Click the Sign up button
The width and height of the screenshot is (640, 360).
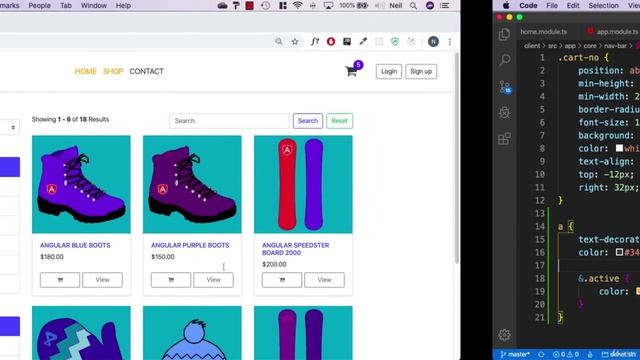[421, 71]
